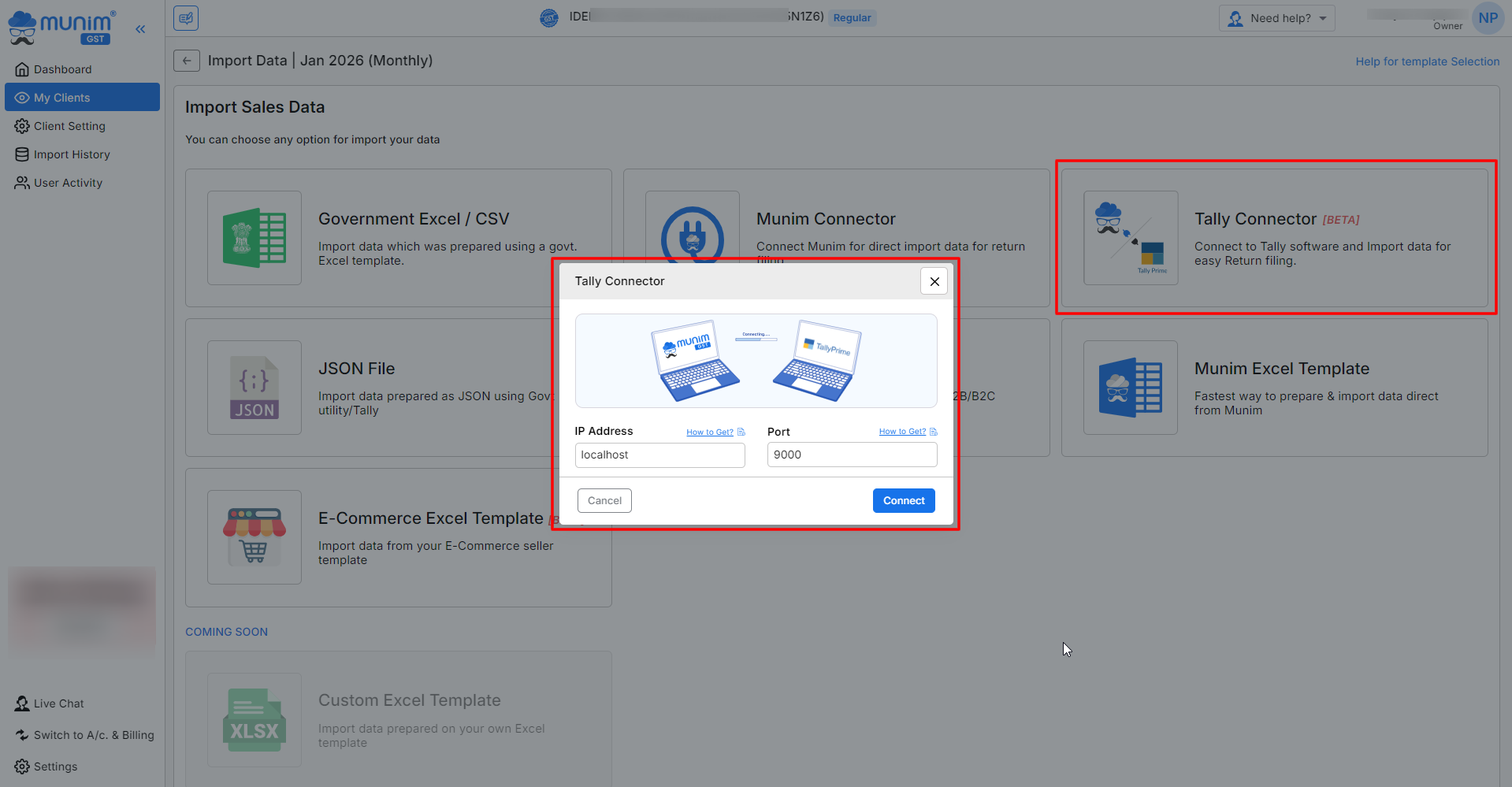This screenshot has width=1512, height=787.
Task: Open User Activity in the sidebar
Action: click(x=68, y=183)
